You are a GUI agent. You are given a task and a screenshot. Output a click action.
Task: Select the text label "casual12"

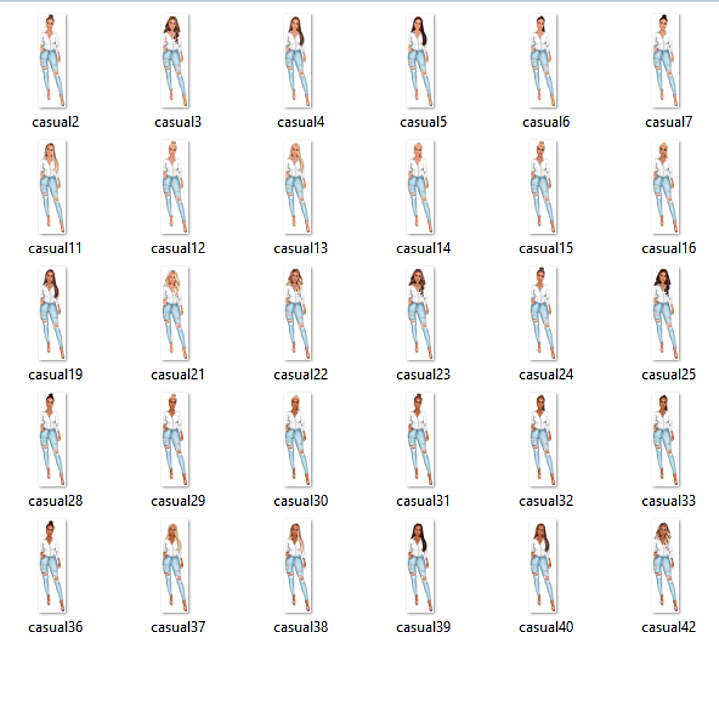tap(178, 248)
